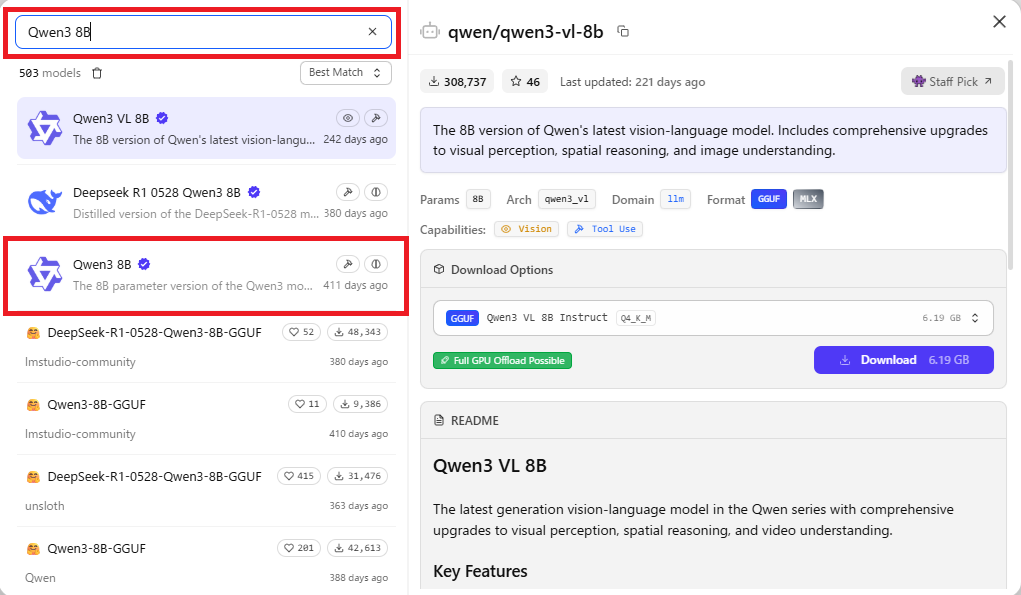Click the trash icon next to 503 models
The width and height of the screenshot is (1021, 595).
(97, 73)
